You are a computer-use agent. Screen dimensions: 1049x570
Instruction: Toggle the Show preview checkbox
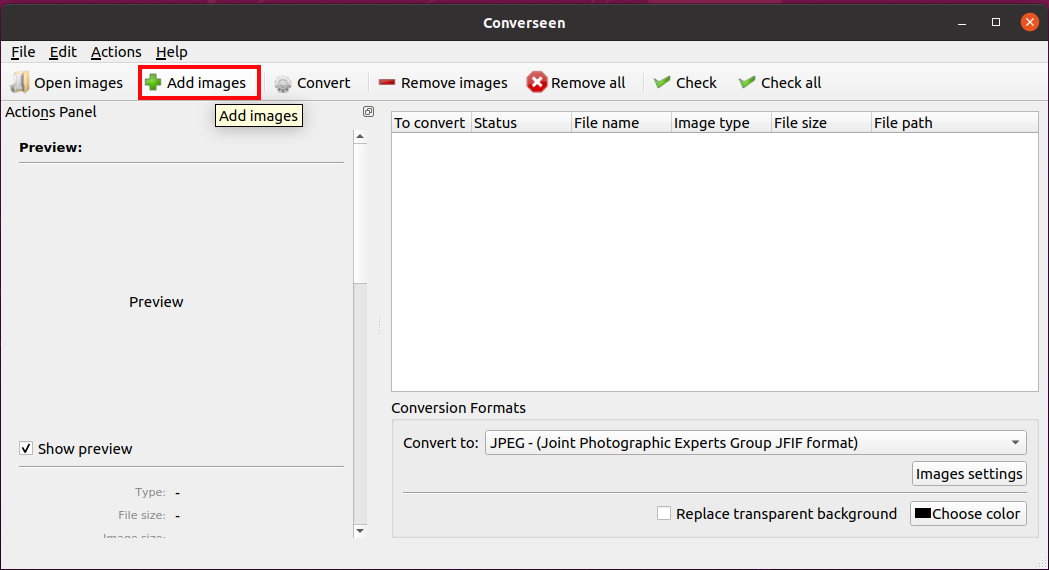[x=26, y=448]
